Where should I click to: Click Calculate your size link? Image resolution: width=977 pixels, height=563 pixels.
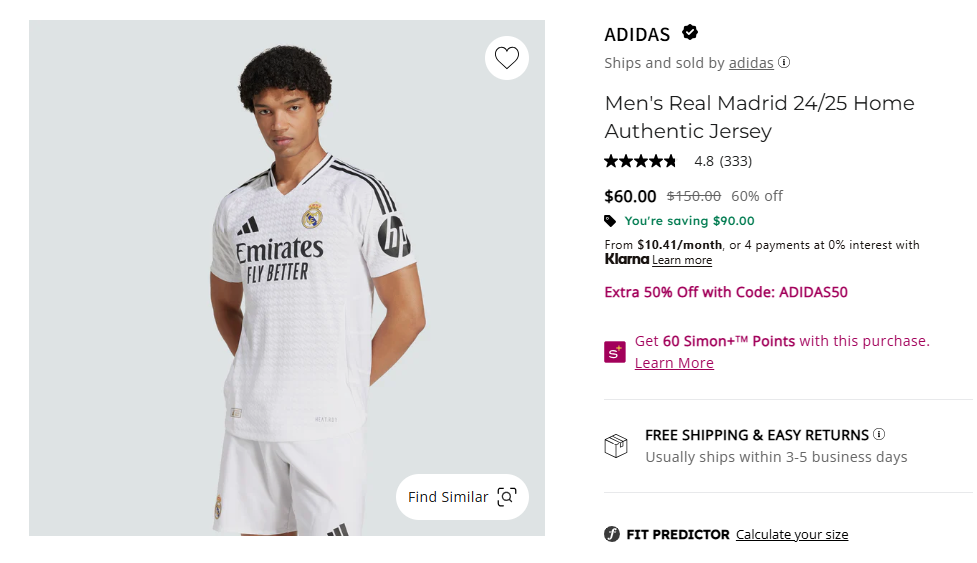(x=792, y=534)
